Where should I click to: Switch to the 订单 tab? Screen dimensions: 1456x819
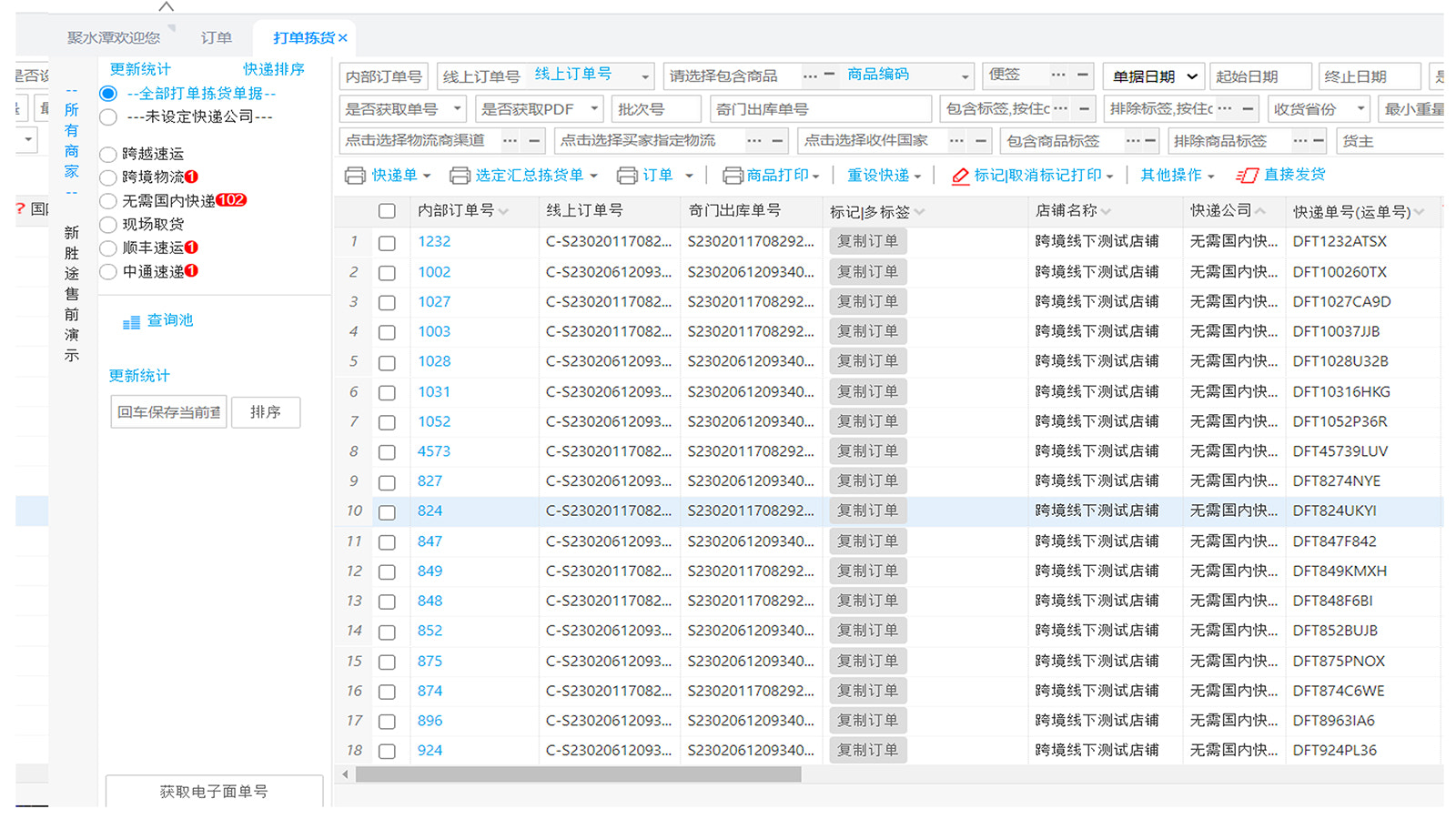216,38
